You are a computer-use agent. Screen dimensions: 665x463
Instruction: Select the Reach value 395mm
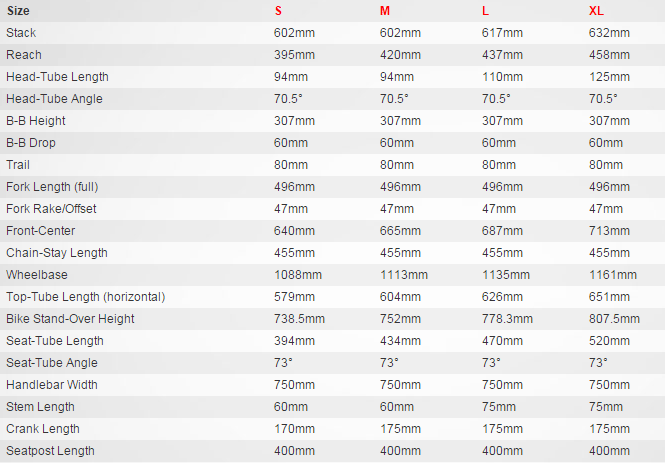(294, 55)
